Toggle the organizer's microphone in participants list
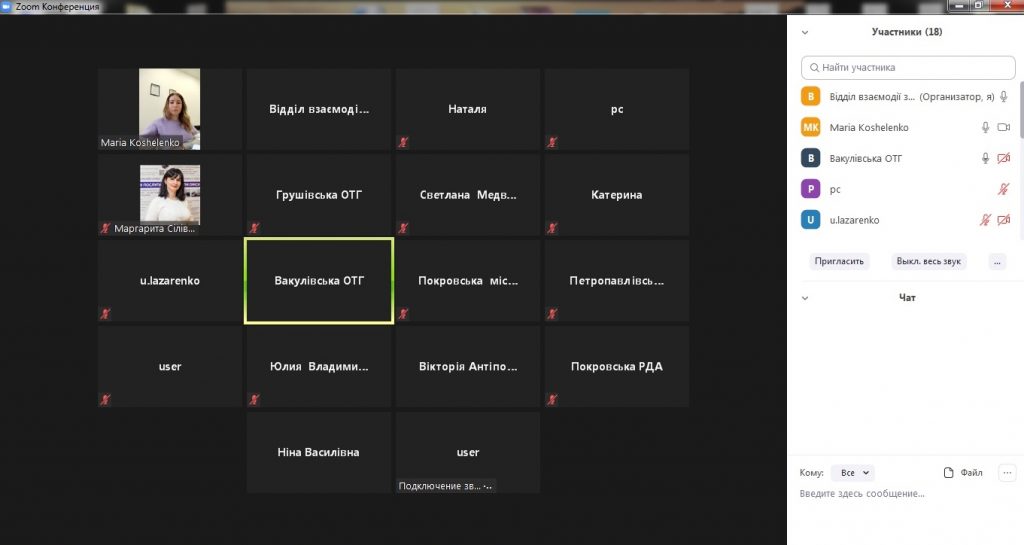 pos(1004,97)
